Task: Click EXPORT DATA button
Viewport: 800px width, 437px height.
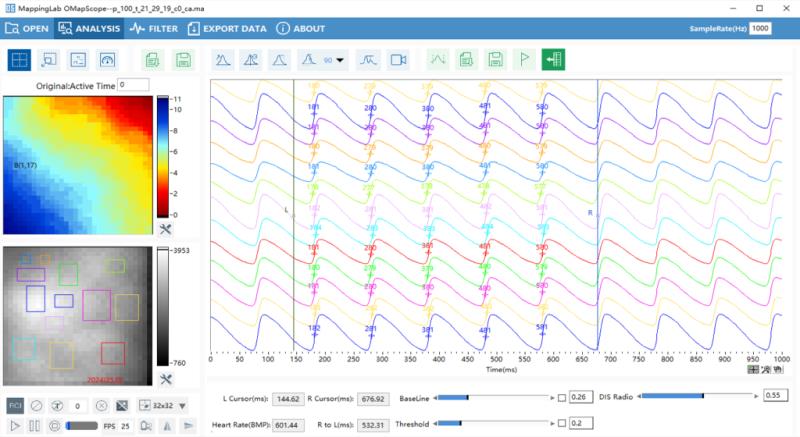Action: [x=226, y=29]
